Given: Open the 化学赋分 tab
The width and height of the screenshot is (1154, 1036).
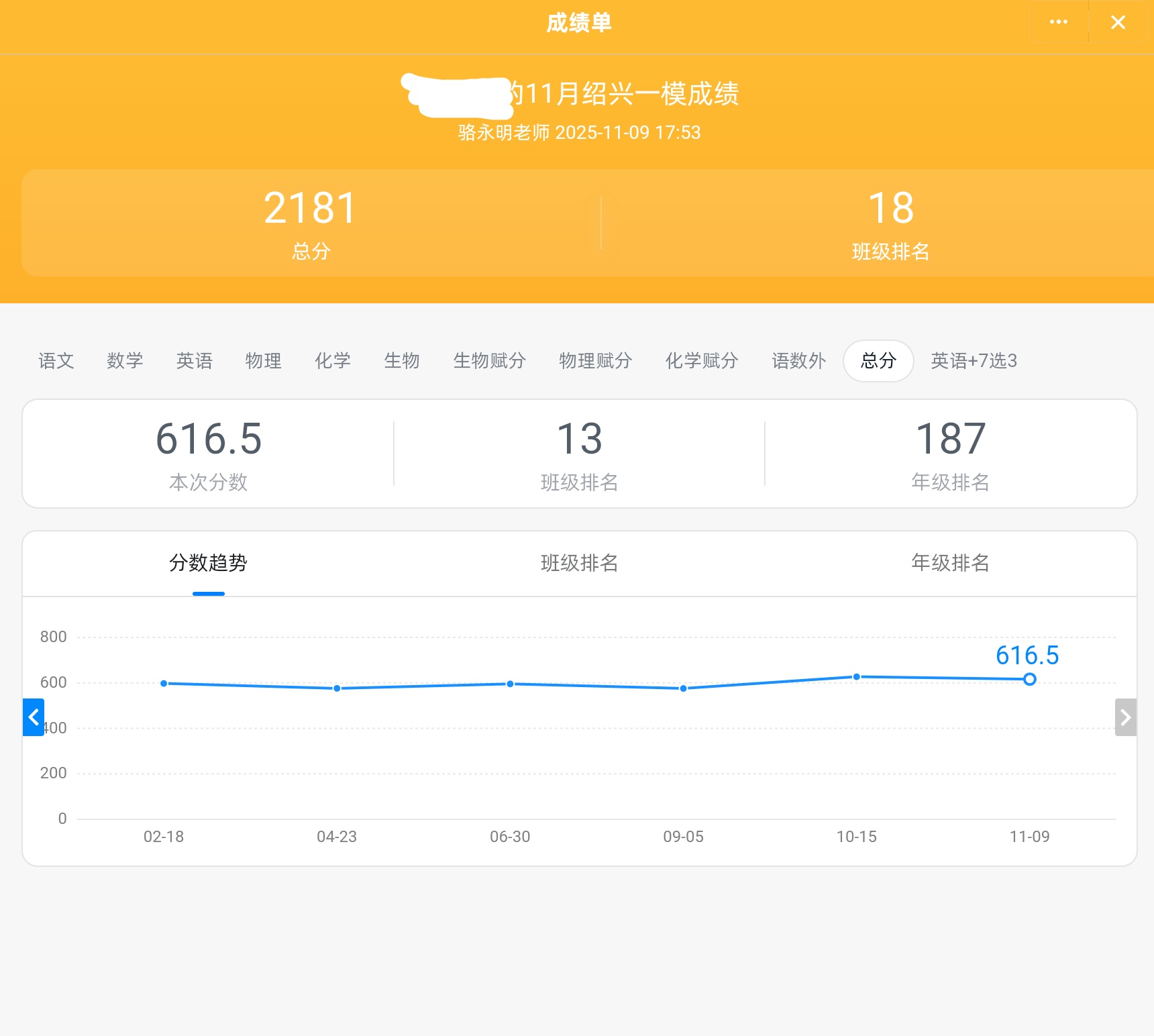Looking at the screenshot, I should 702,361.
